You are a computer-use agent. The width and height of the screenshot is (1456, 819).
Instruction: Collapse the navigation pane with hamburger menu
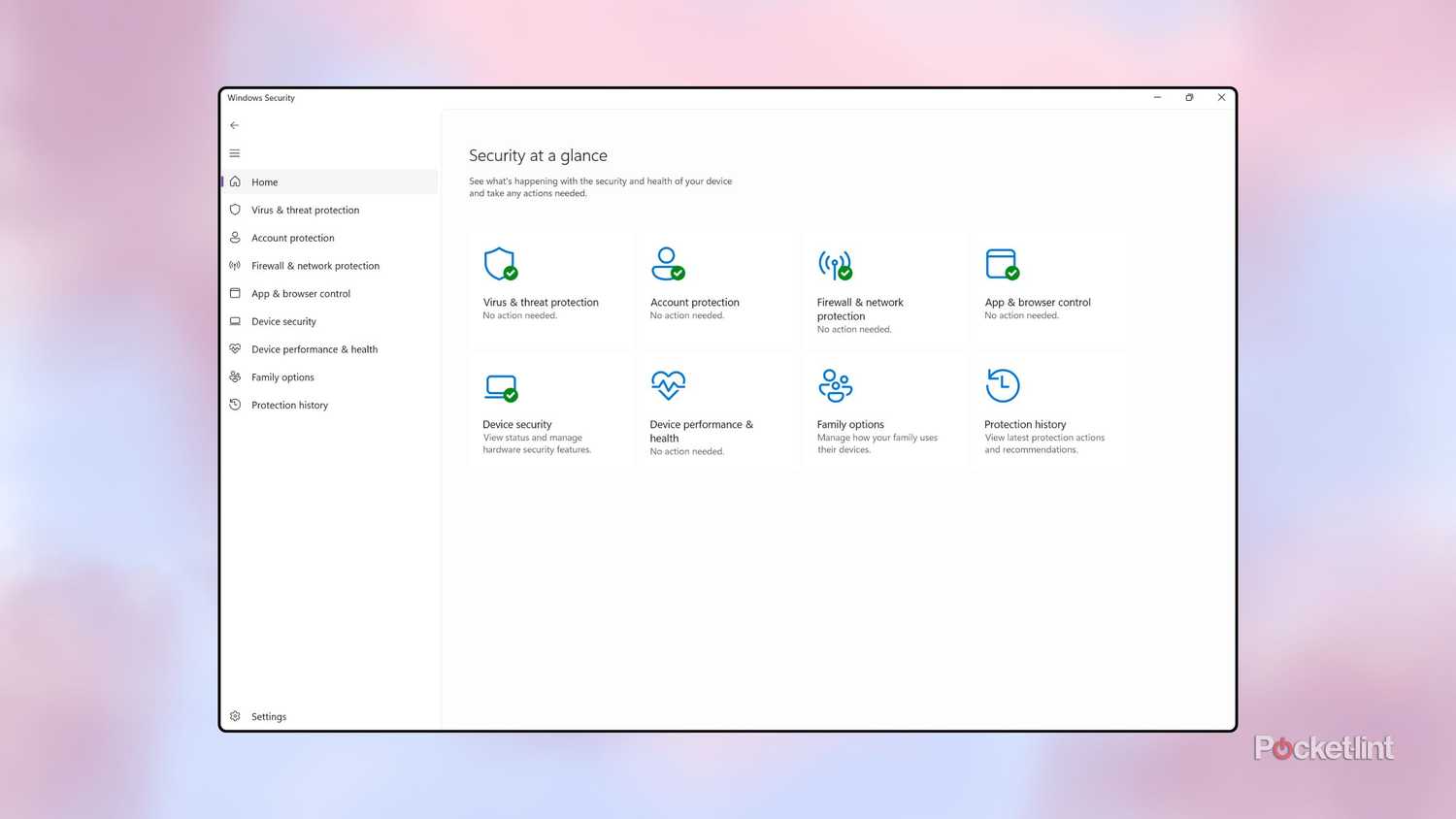(235, 152)
